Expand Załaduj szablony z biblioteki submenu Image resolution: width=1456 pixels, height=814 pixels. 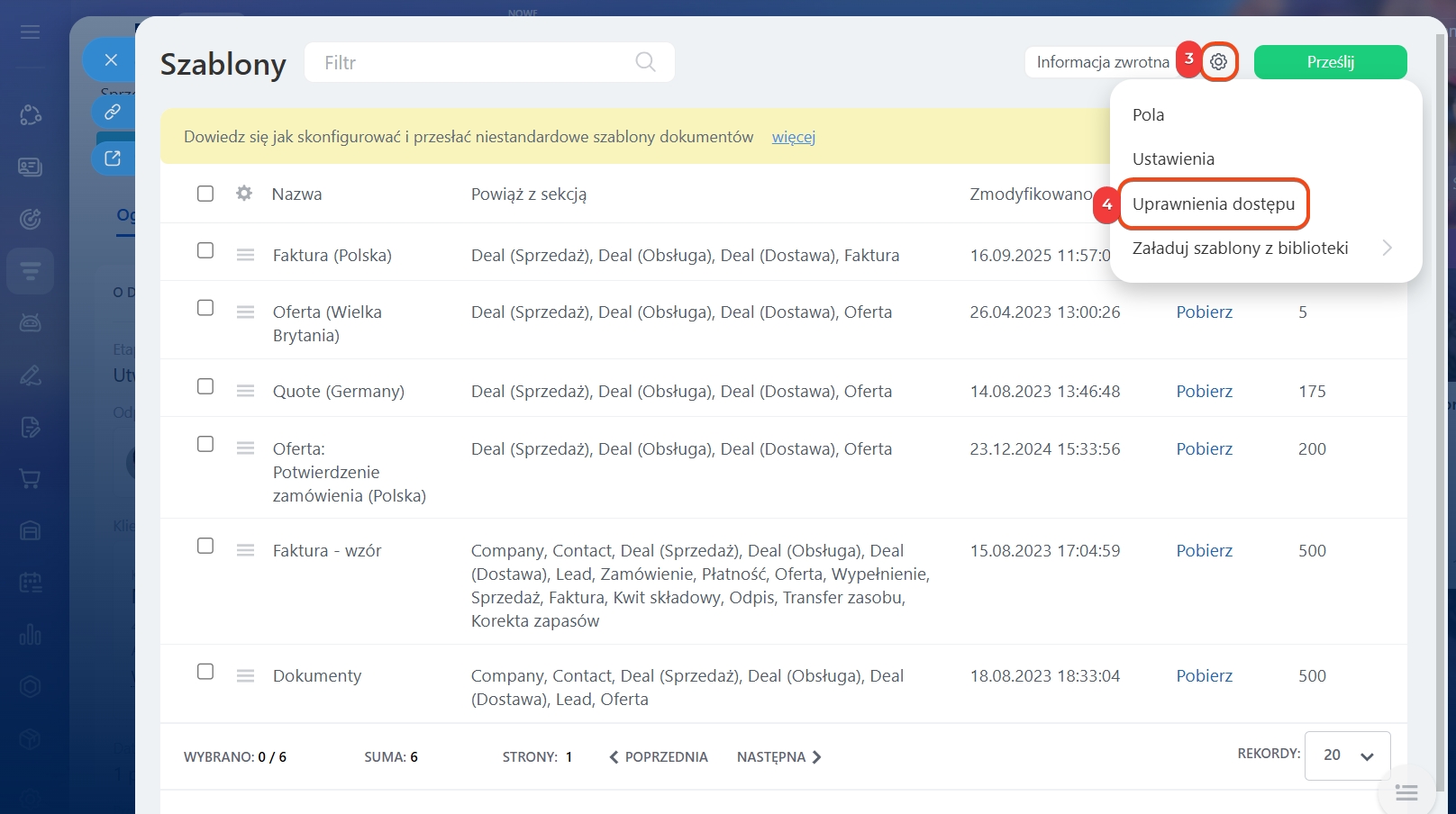[1387, 248]
